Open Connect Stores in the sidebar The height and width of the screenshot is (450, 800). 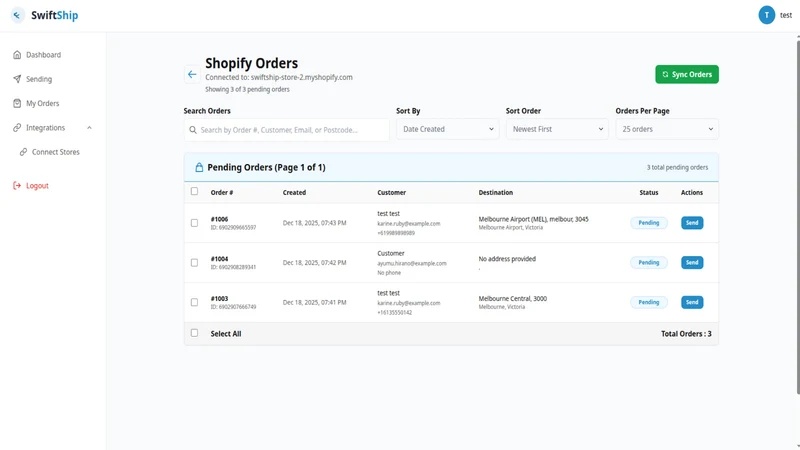pyautogui.click(x=56, y=152)
